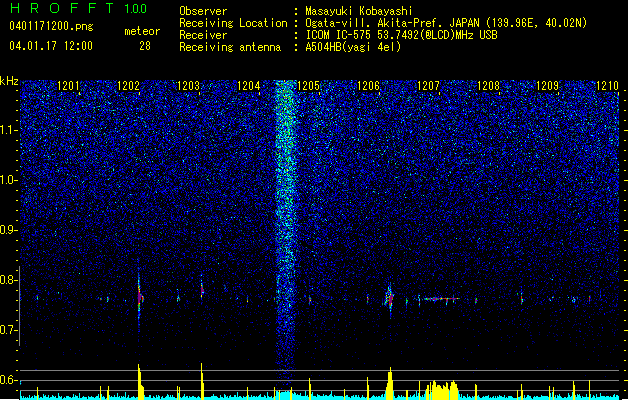Click the observer name Masayuki Kobayashi
The width and height of the screenshot is (629, 400).
pyautogui.click(x=359, y=11)
